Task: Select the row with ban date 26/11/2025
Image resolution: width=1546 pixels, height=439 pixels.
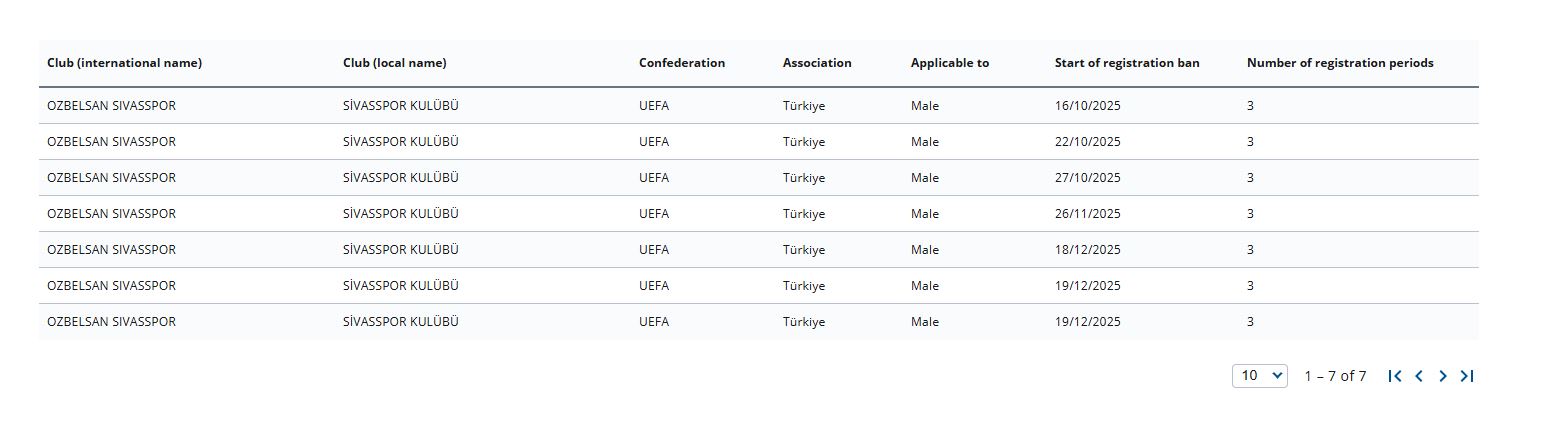Action: (1087, 214)
